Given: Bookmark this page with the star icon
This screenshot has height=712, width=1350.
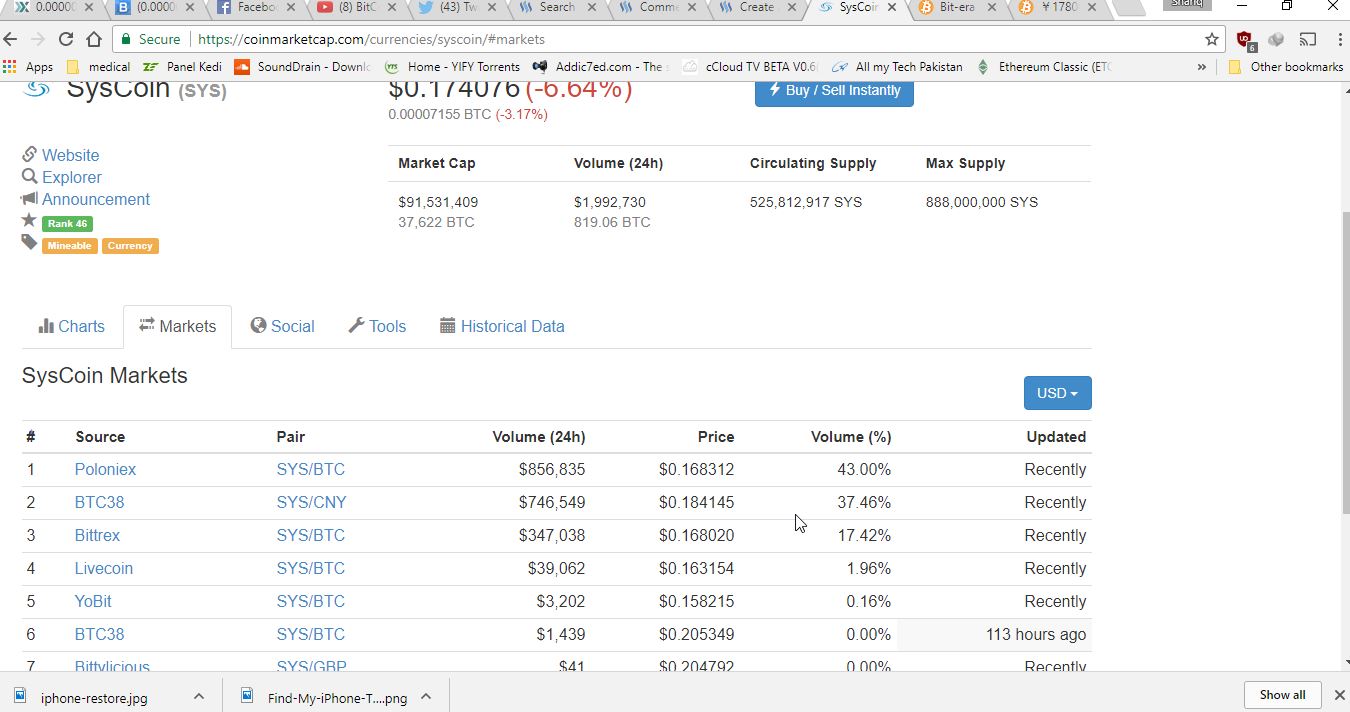Looking at the screenshot, I should (x=1212, y=40).
